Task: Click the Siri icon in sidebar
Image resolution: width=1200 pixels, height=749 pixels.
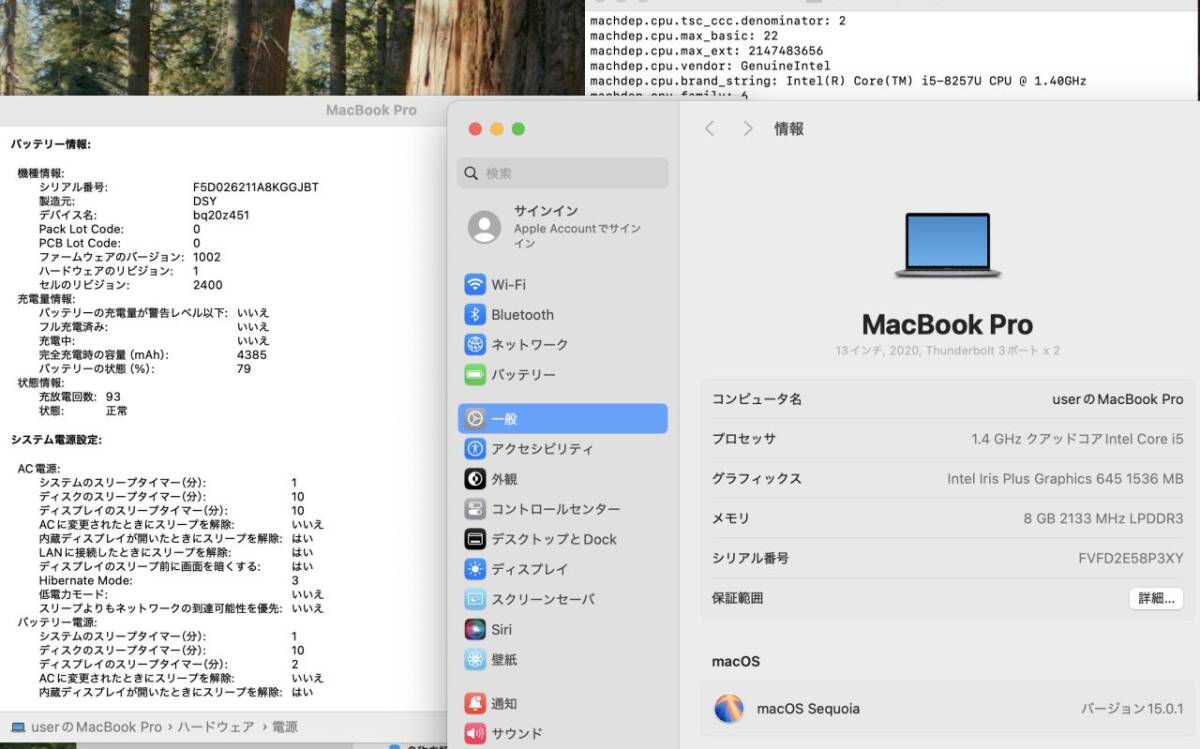Action: (x=475, y=629)
